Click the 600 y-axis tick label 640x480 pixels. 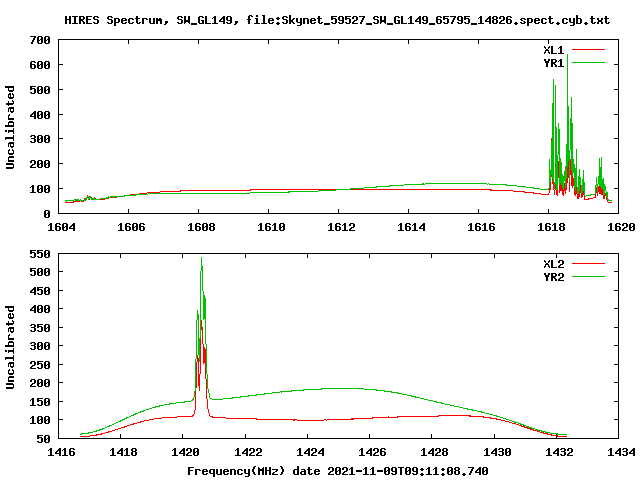40,65
